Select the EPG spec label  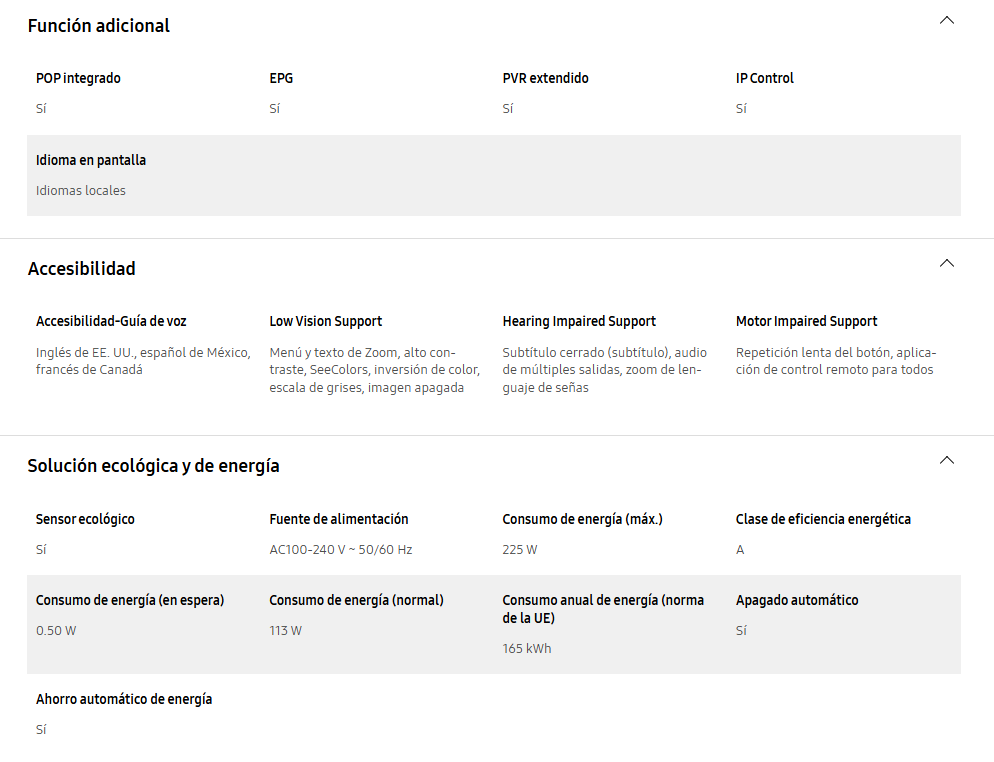[281, 78]
